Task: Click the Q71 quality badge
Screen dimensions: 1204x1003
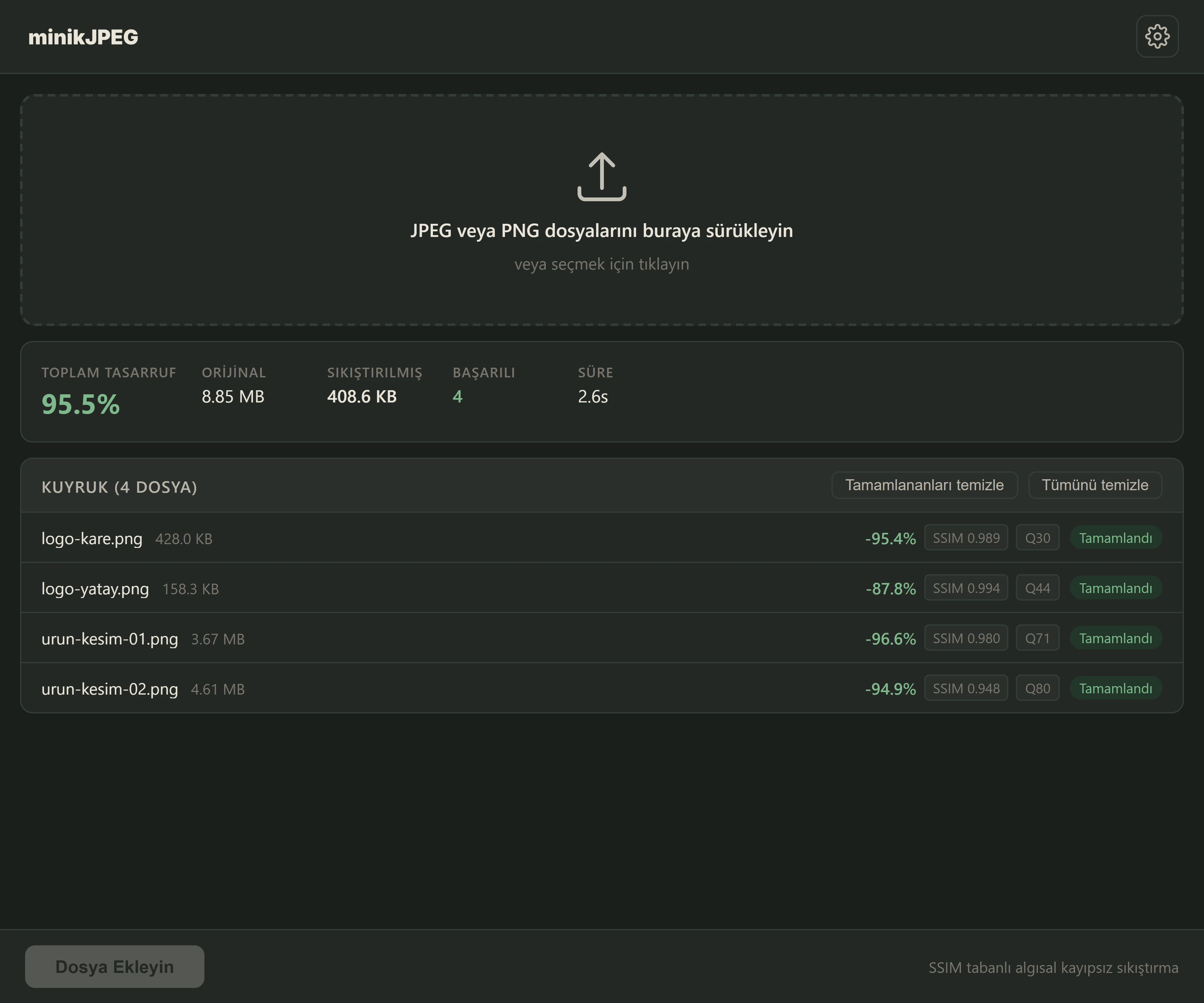Action: (x=1038, y=638)
